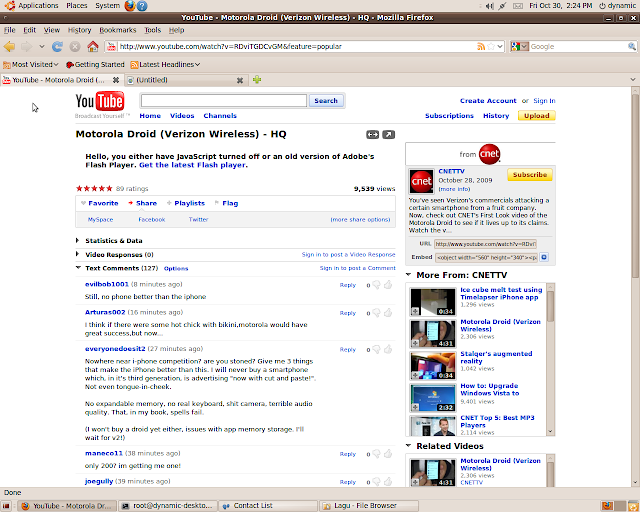Open the back/forward history dropdown arrow
The image size is (640, 512).
[x=42, y=47]
